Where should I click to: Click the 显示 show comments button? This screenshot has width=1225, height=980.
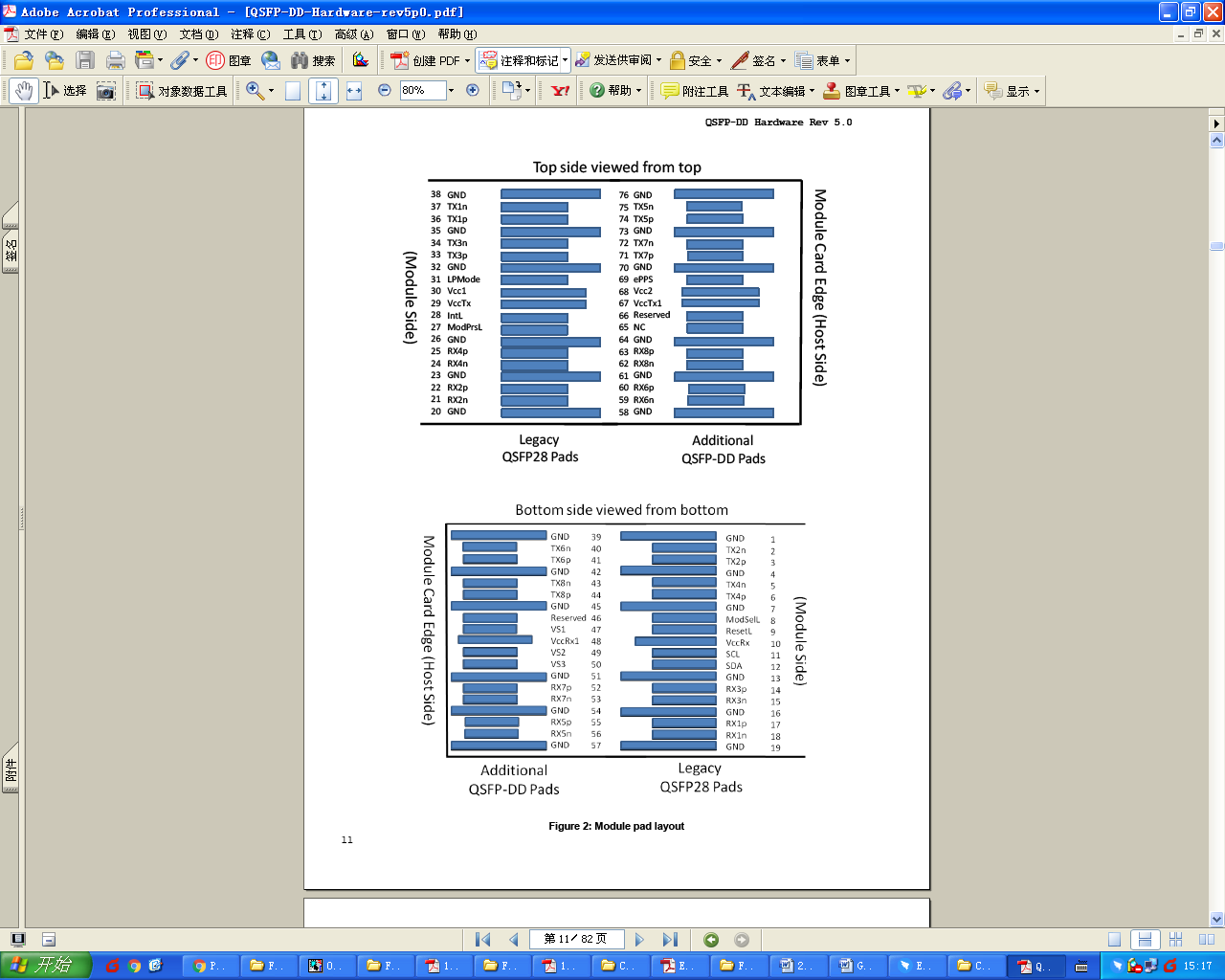tap(1013, 91)
